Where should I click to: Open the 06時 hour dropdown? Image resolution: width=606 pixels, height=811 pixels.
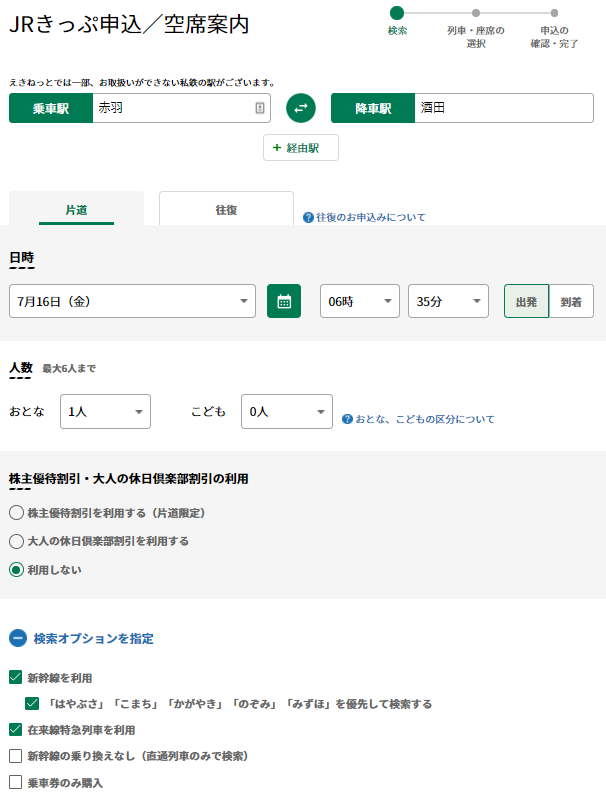click(x=360, y=301)
